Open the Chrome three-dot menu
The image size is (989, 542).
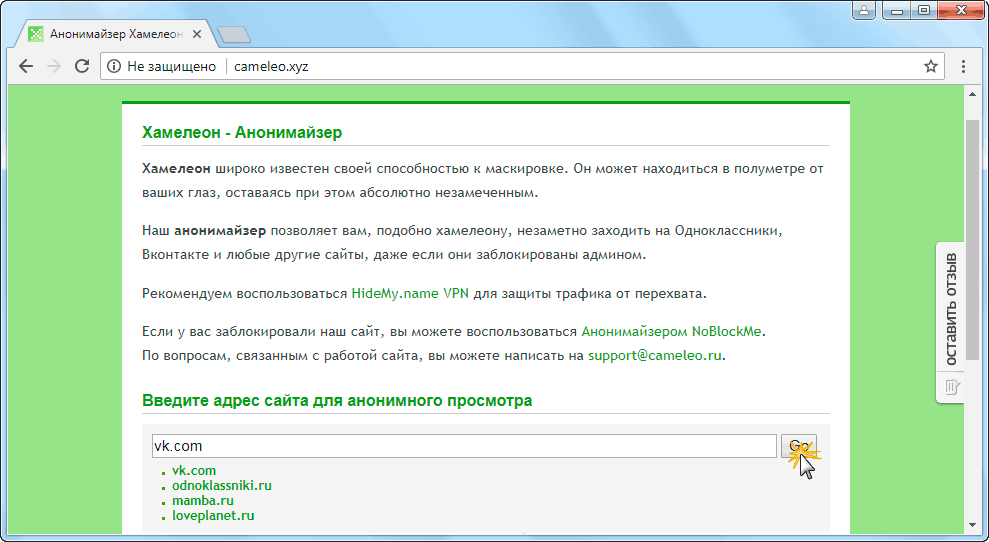[x=963, y=66]
